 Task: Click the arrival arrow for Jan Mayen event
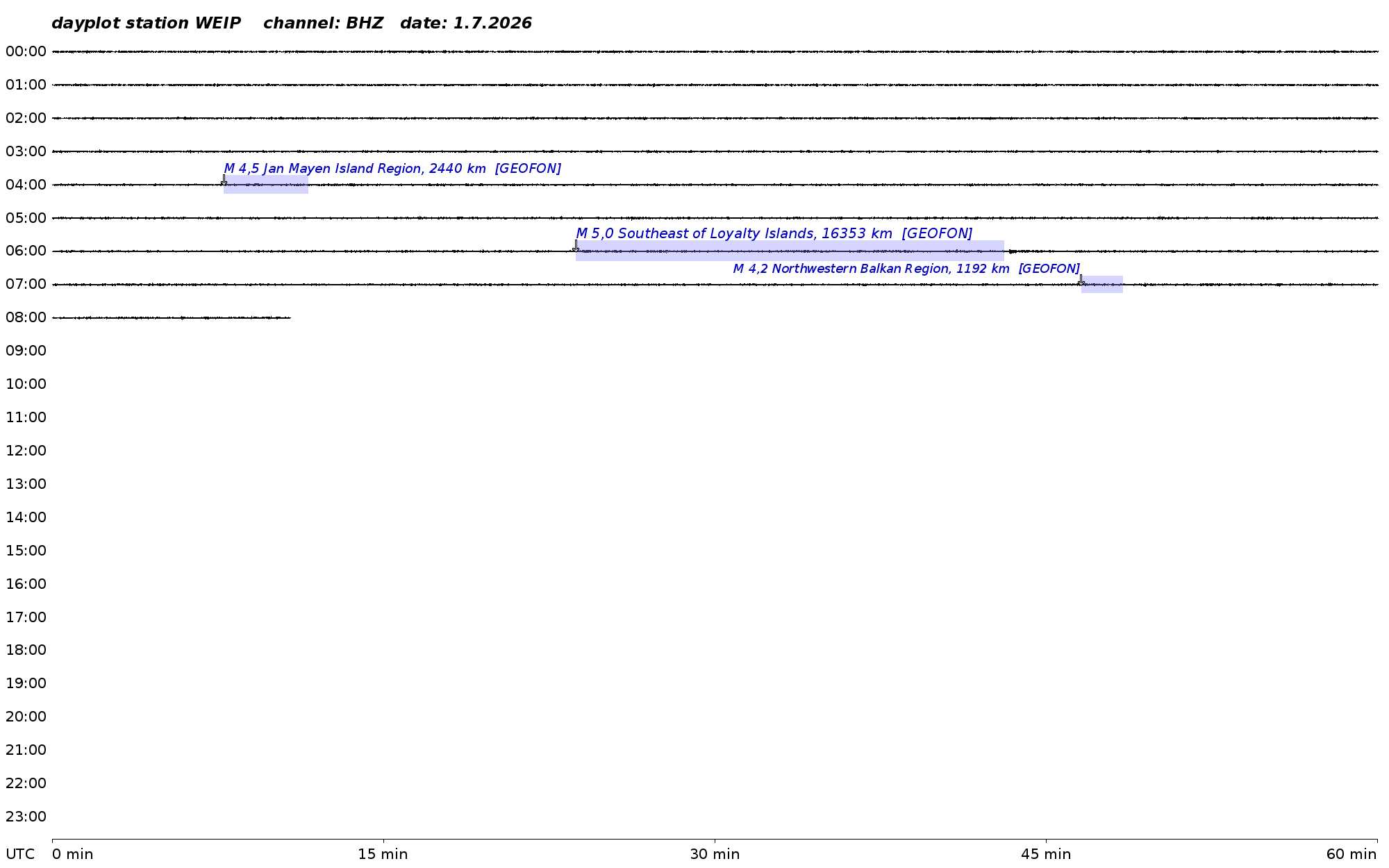224,180
